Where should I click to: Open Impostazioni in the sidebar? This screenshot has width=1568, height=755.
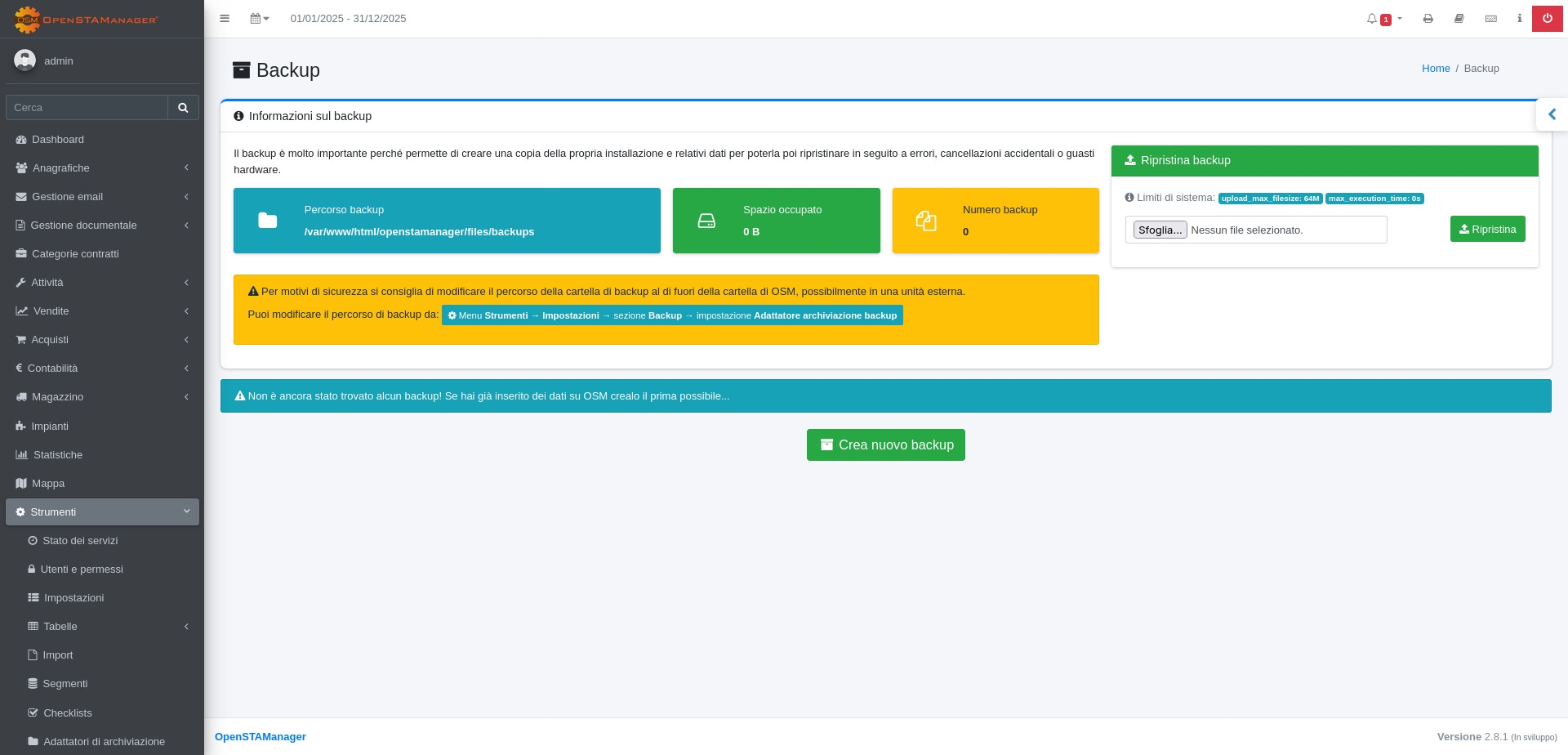click(73, 598)
